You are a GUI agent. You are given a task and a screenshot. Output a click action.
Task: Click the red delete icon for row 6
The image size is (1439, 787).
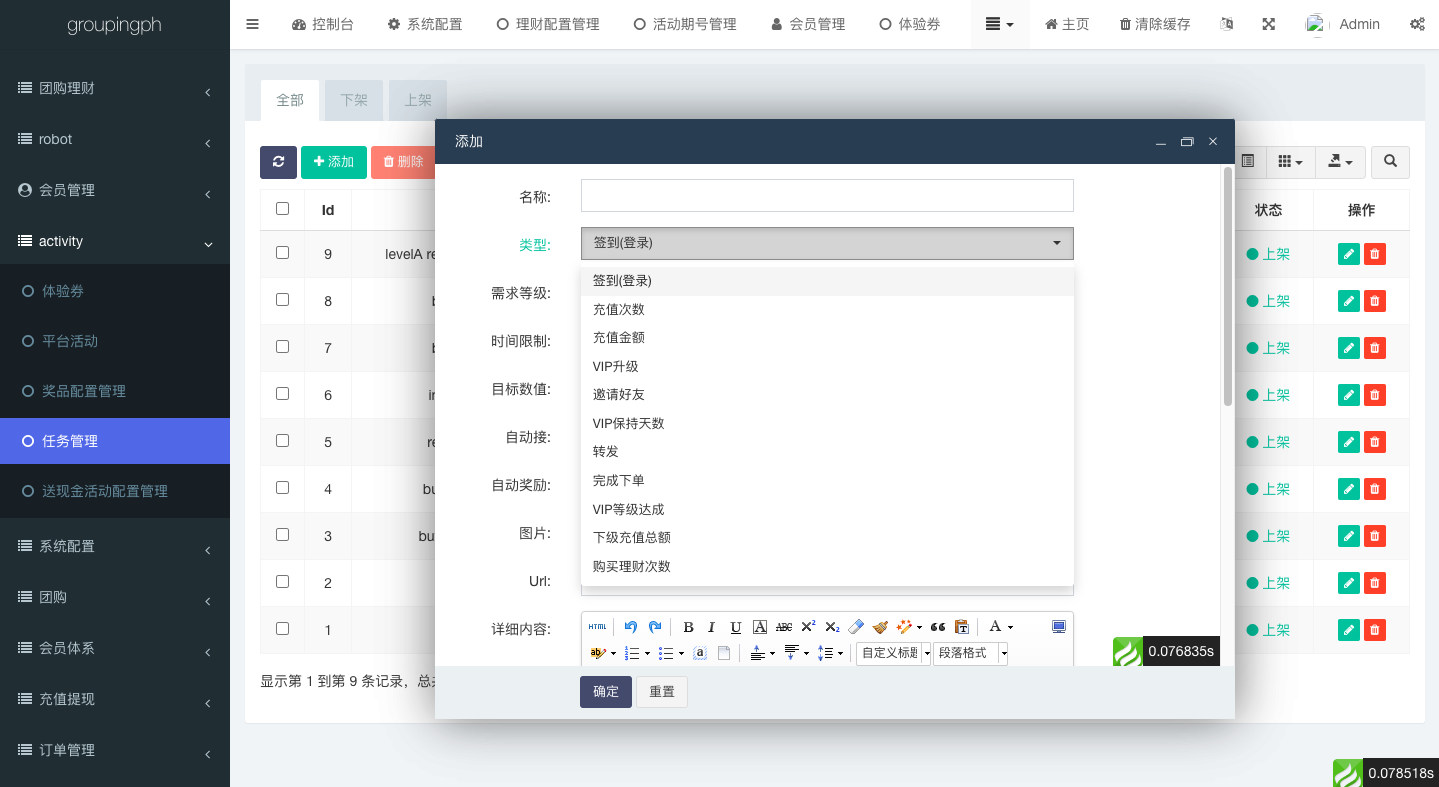click(1375, 395)
